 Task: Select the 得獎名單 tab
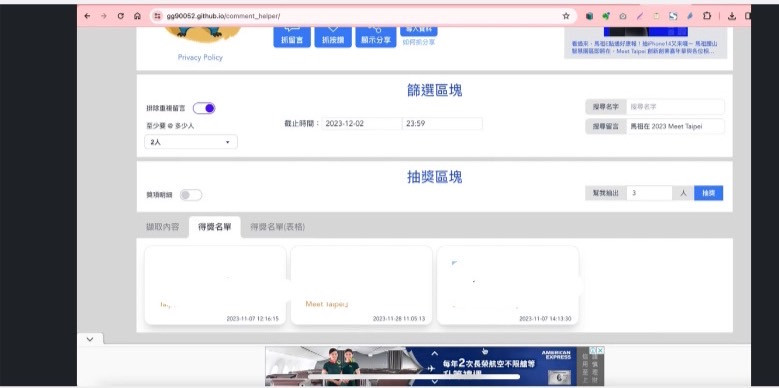click(x=215, y=227)
